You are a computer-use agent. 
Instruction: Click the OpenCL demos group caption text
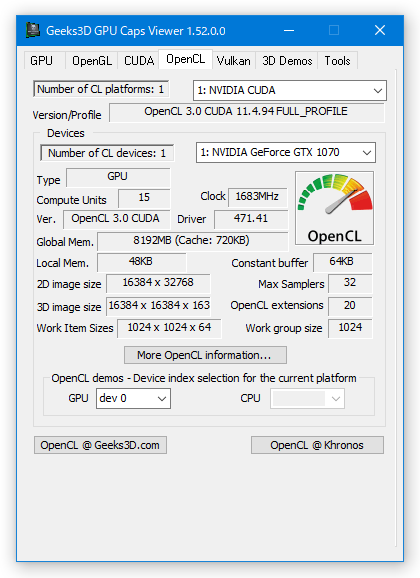point(204,378)
